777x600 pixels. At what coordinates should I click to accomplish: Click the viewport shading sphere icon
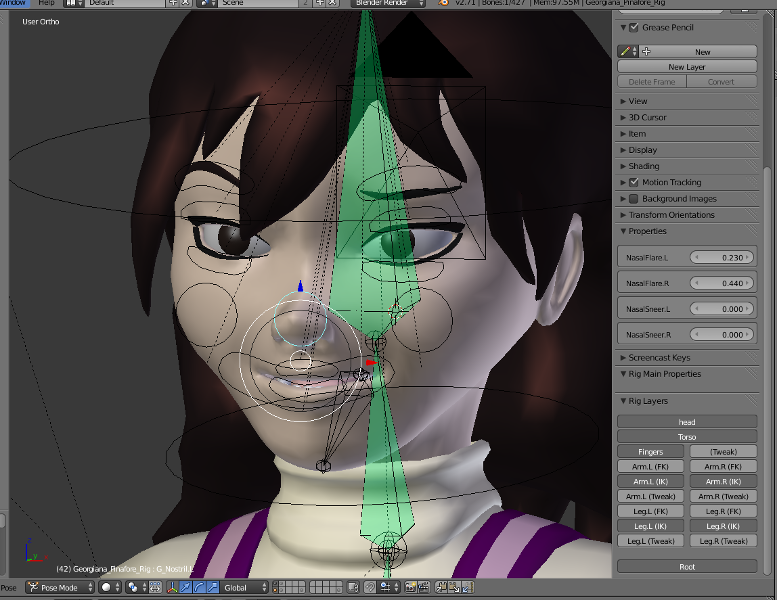tap(107, 588)
